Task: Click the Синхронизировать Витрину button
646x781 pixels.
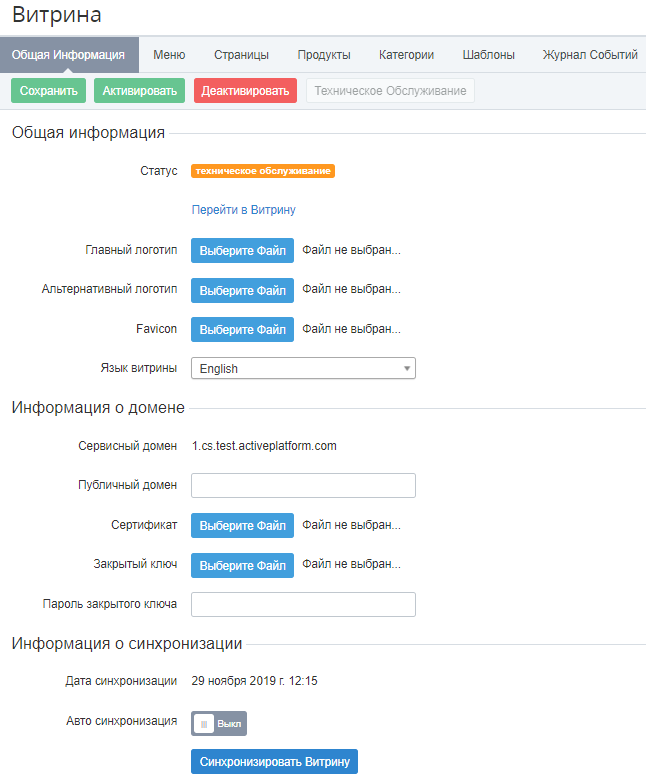Action: click(x=274, y=762)
